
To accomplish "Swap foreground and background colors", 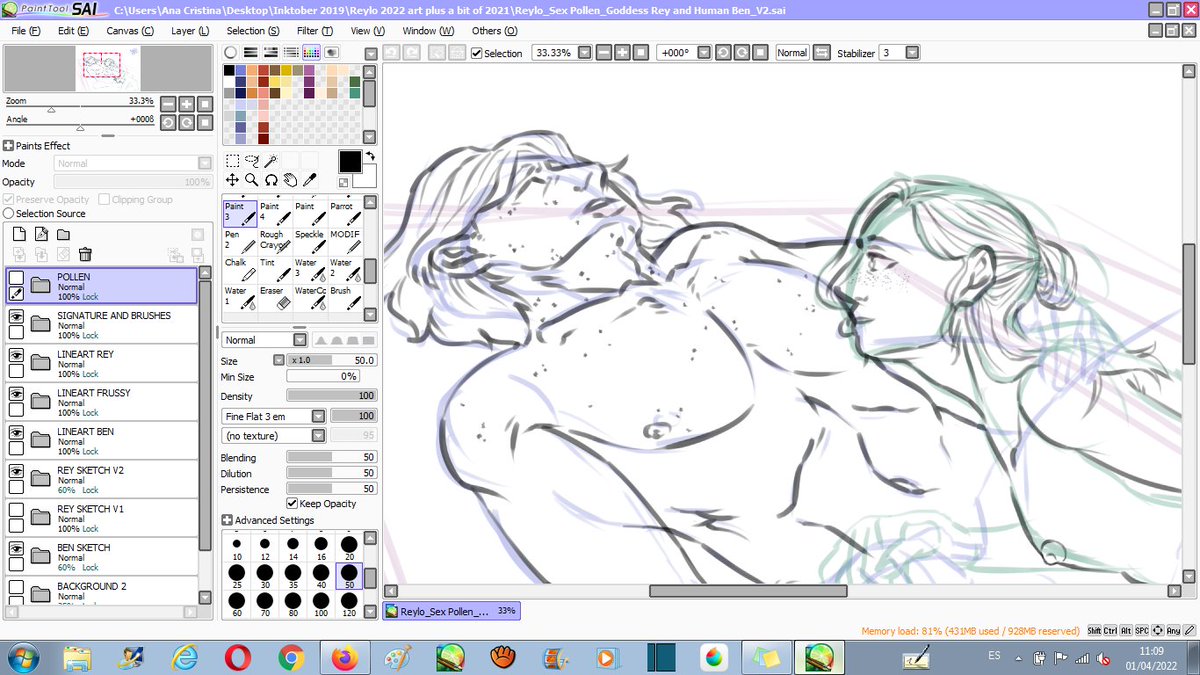I will point(370,156).
